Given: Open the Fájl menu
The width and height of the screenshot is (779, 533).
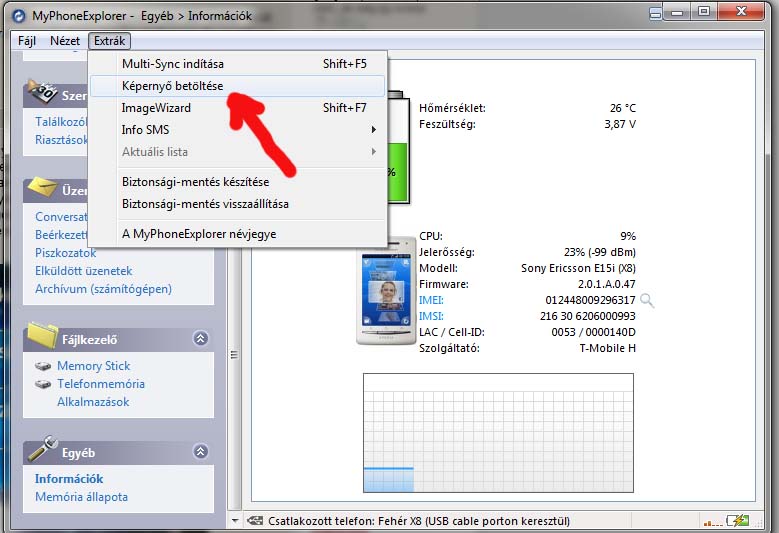Looking at the screenshot, I should click(27, 41).
